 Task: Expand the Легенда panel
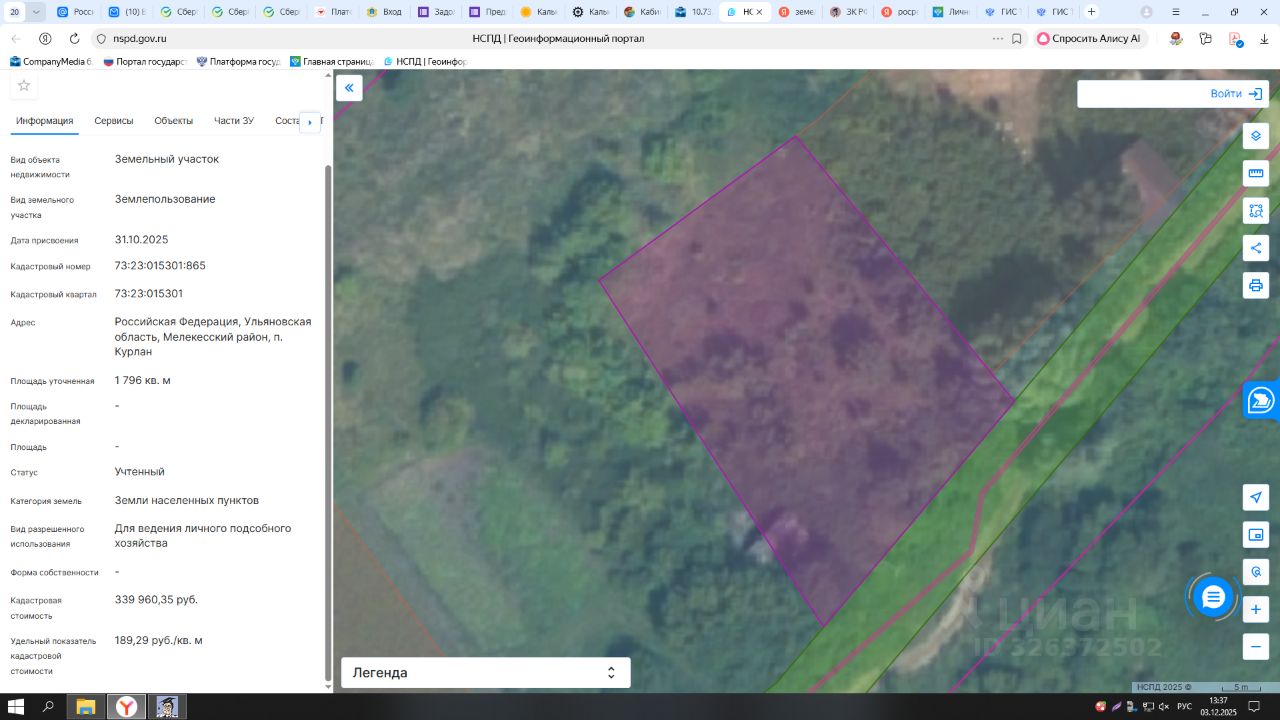(486, 673)
